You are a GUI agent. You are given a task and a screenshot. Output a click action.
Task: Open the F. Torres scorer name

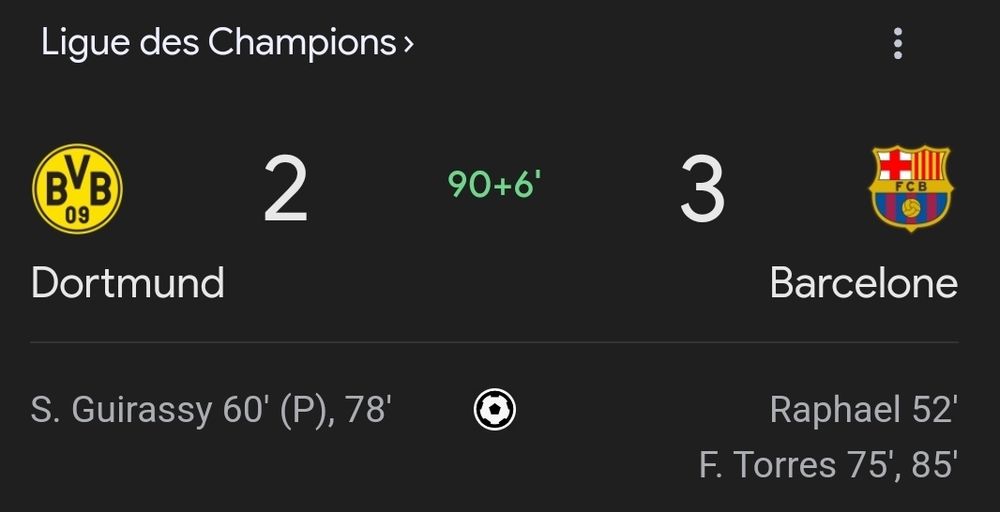click(x=766, y=465)
